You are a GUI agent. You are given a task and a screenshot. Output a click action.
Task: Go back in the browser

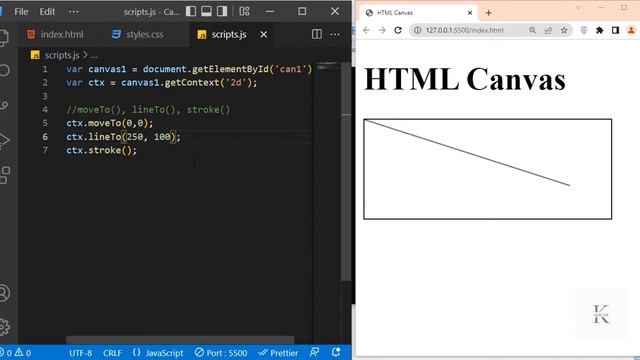coord(366,30)
